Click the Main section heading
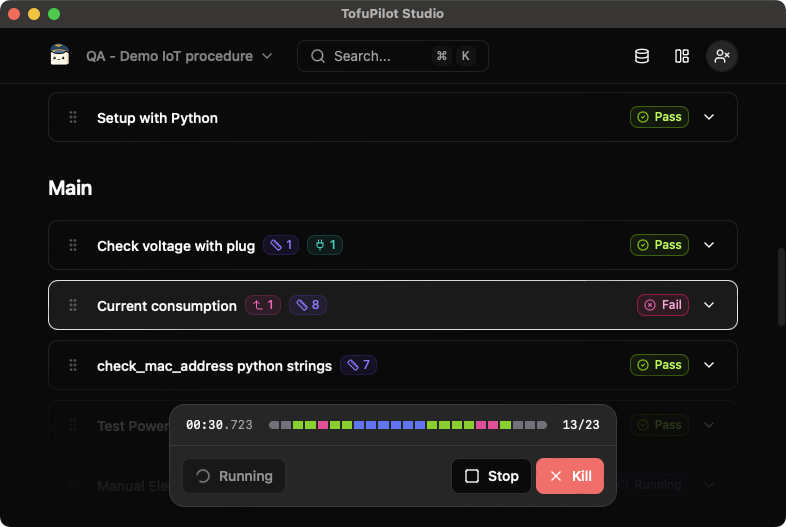Screen dimensions: 786x527 (x=70, y=188)
